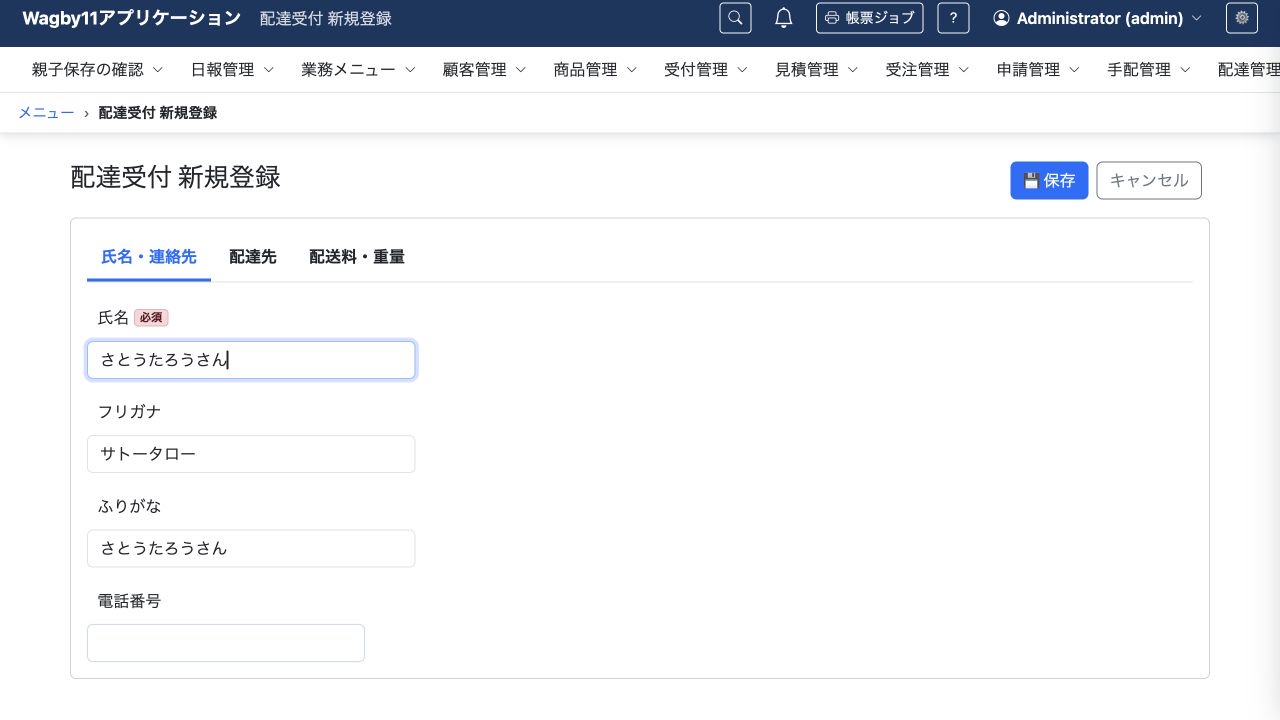Open notifications bell icon

point(784,18)
